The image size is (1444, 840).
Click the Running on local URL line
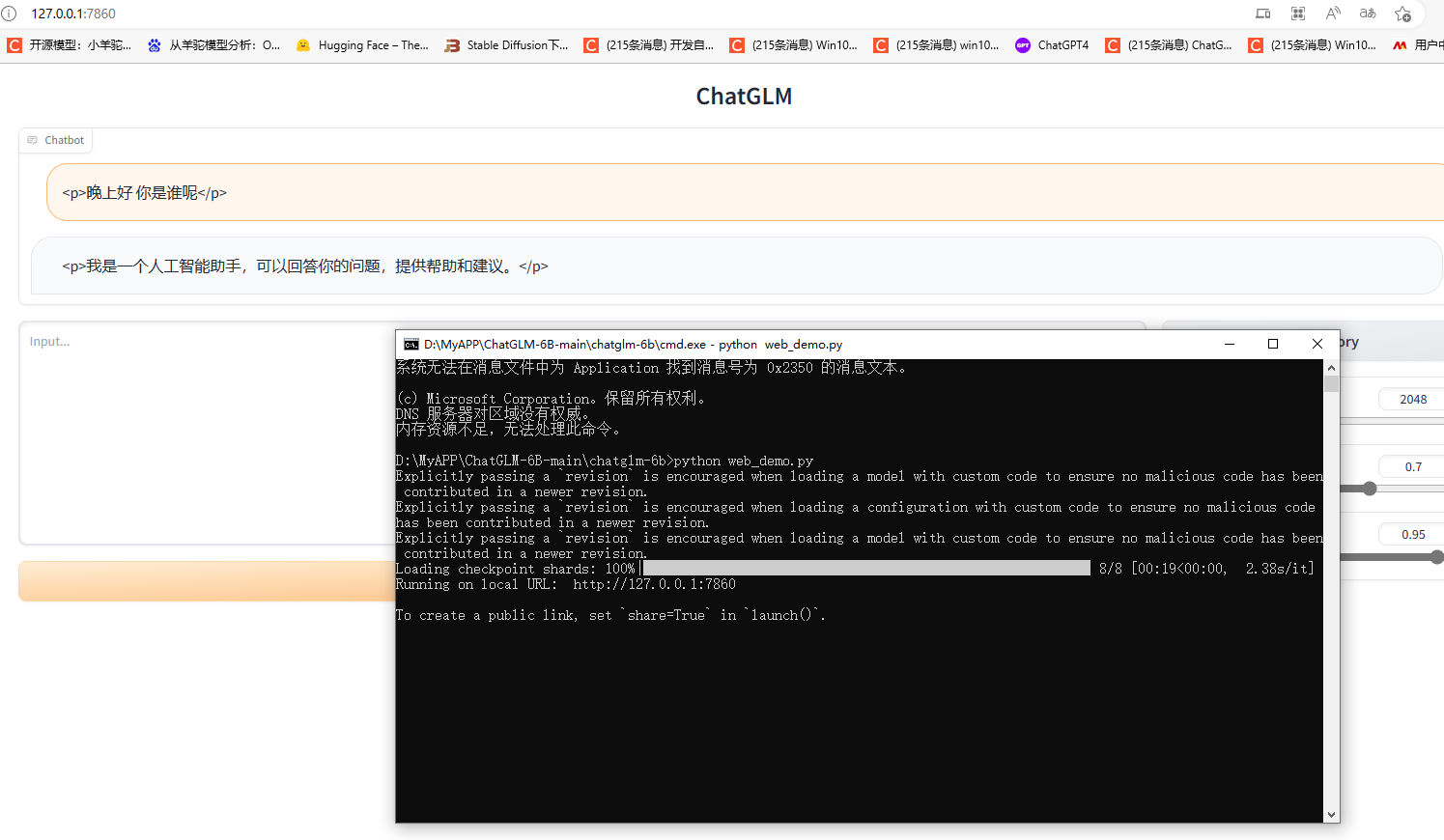[566, 584]
